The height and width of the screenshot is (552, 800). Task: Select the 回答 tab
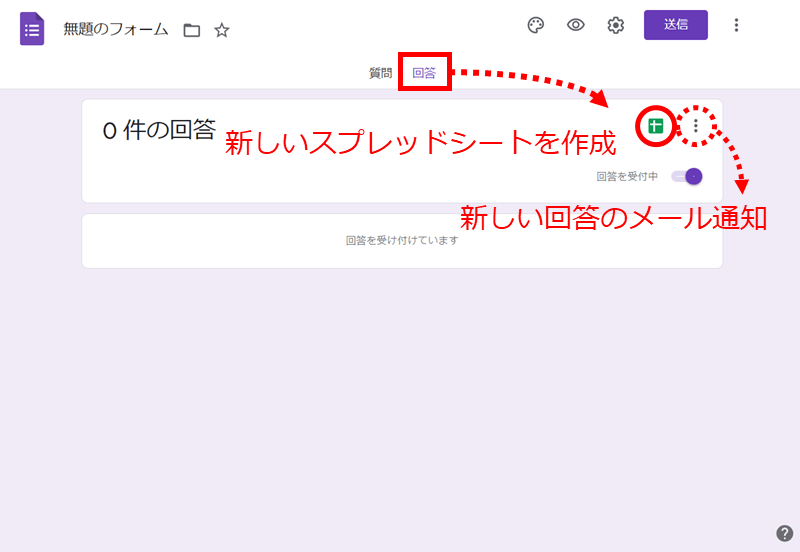coord(424,73)
